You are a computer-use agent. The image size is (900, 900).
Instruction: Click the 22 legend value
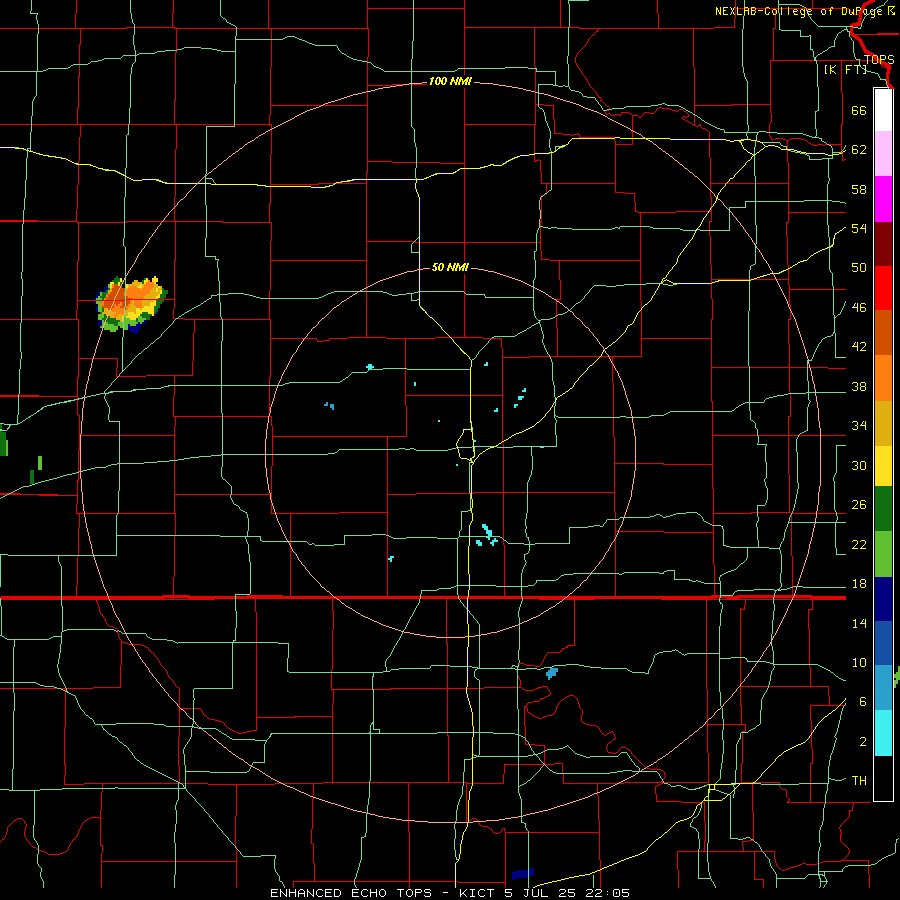pyautogui.click(x=859, y=544)
